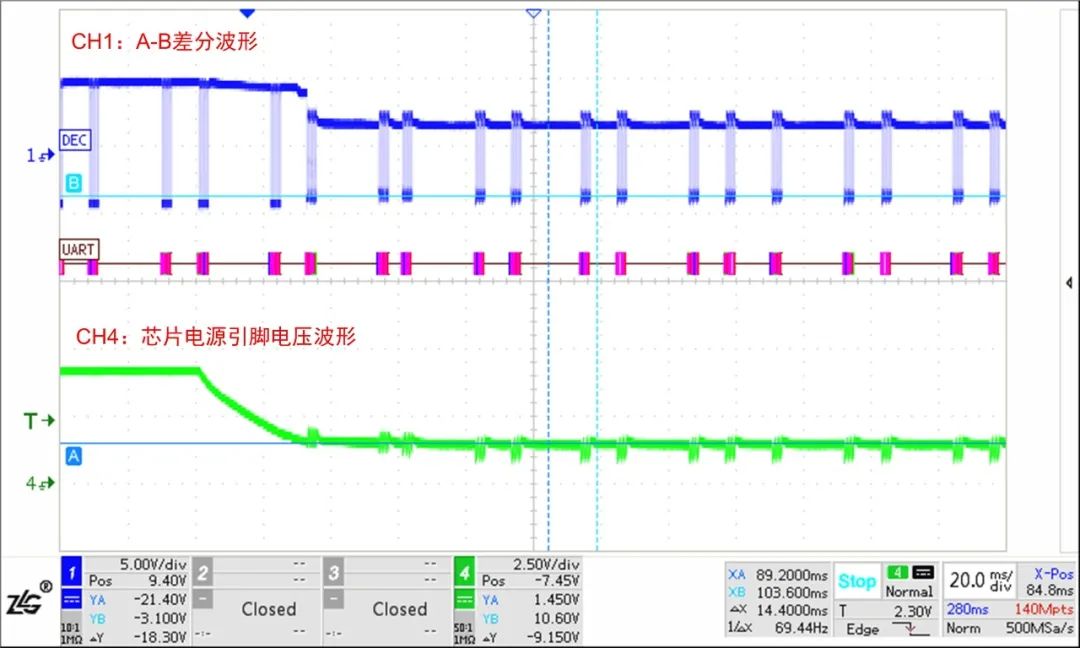Click the CH1 coupling icon in the status bar
The width and height of the screenshot is (1080, 648).
click(70, 600)
